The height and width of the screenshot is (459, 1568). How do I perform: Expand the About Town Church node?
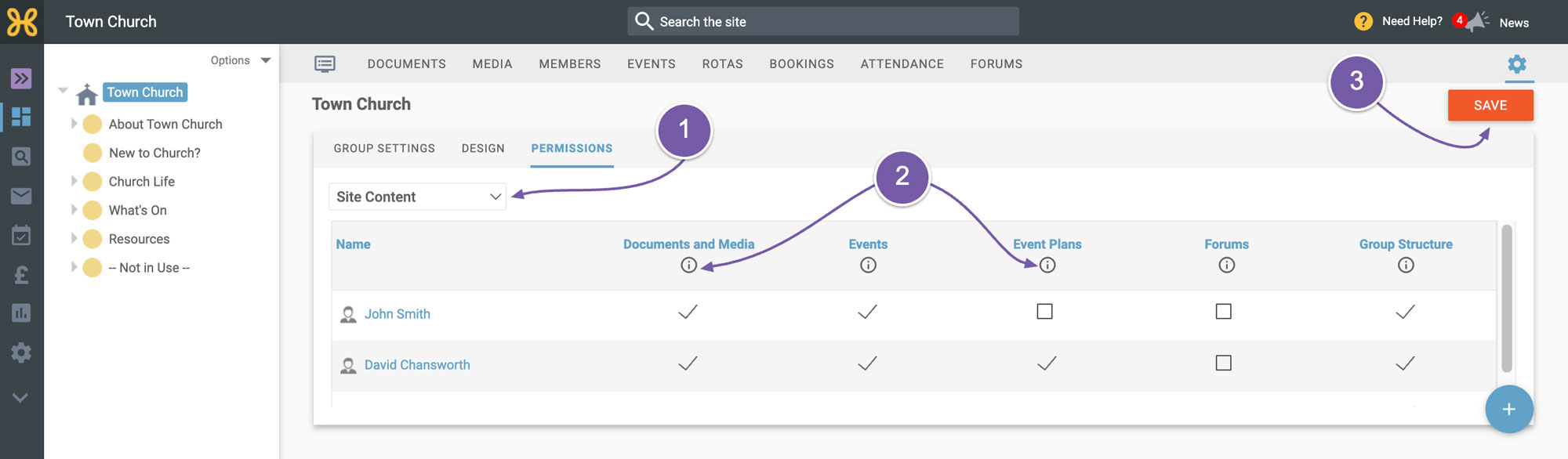click(x=74, y=124)
